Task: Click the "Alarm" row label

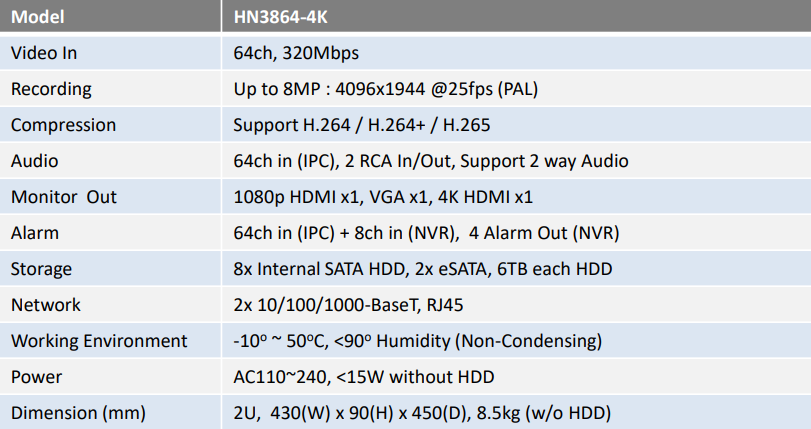Action: click(35, 233)
